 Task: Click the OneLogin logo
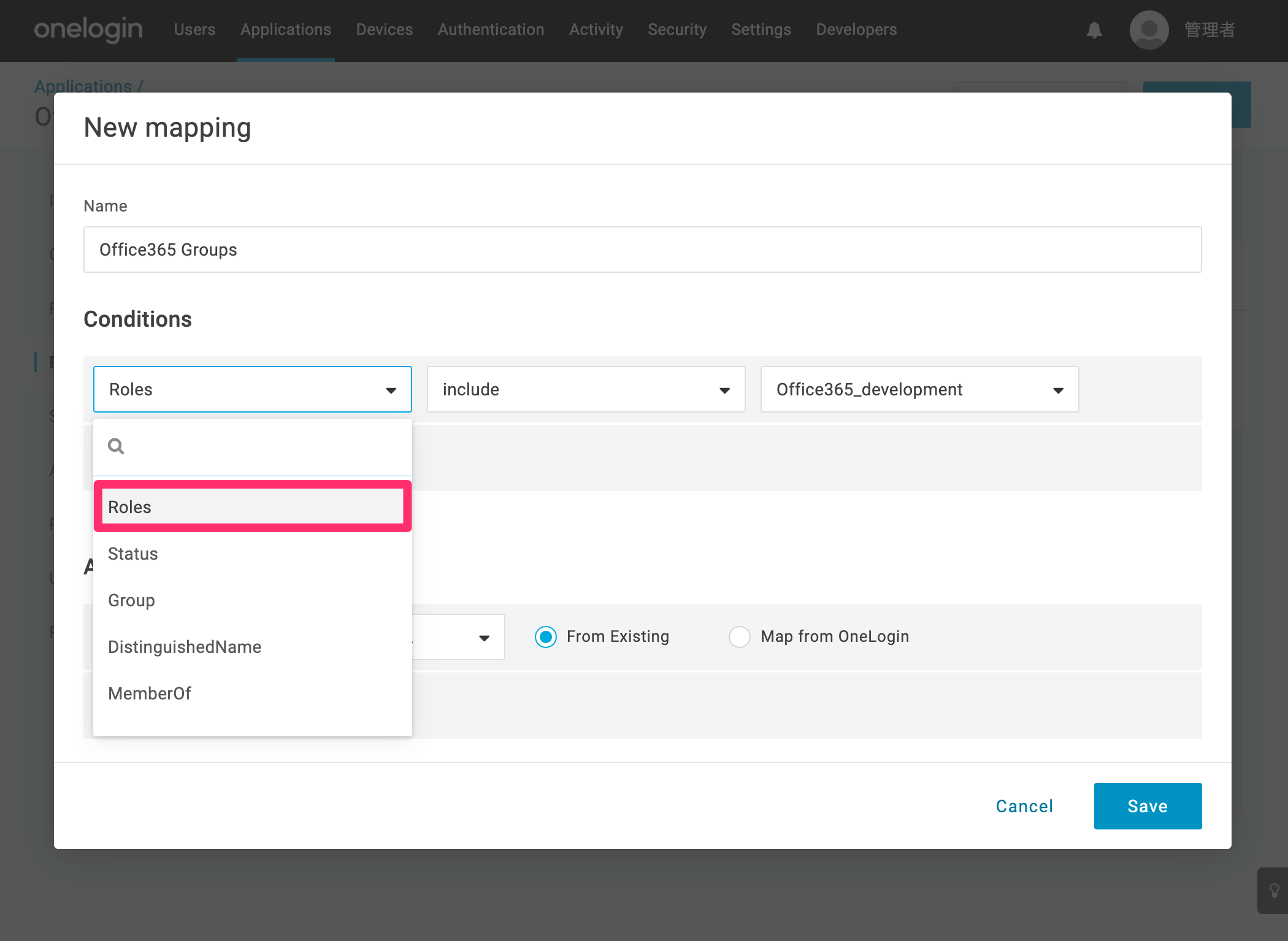[x=88, y=30]
